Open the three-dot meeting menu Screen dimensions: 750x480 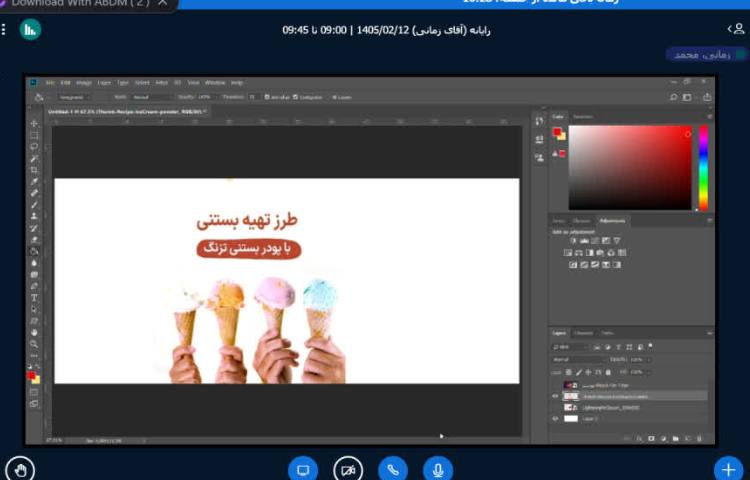tap(3, 30)
